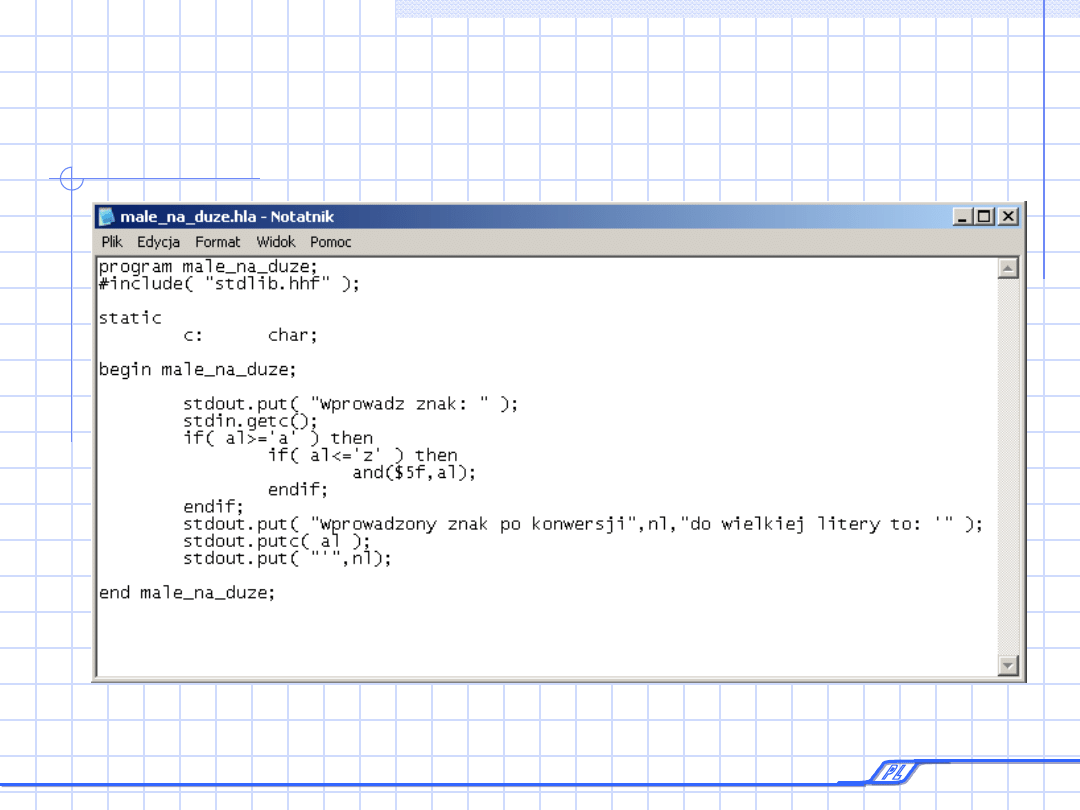Click the #include stdlib.hhf line
The height and width of the screenshot is (810, 1080).
(229, 284)
